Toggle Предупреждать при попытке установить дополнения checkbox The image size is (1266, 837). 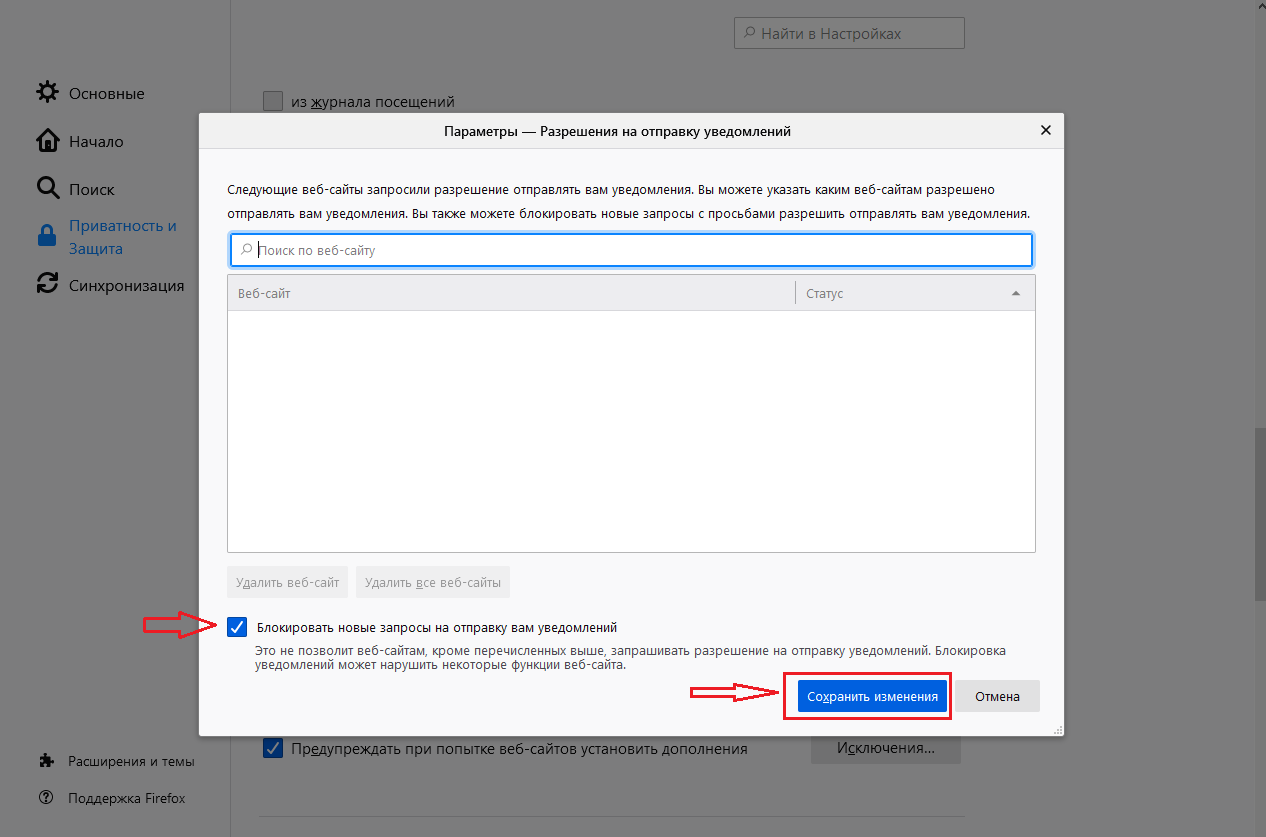point(273,748)
